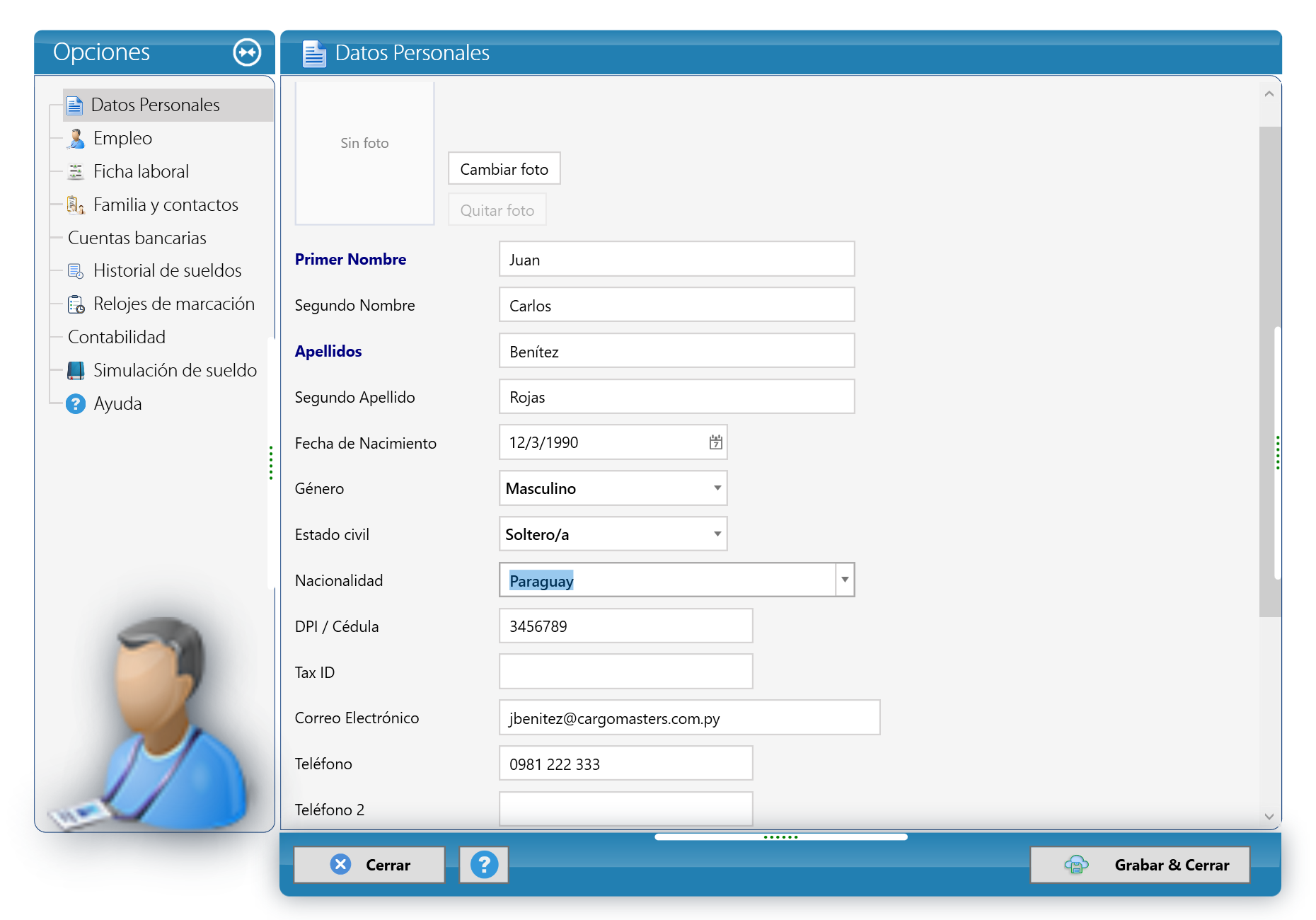Image resolution: width=1316 pixels, height=920 pixels.
Task: Click the Simulación de sueldo book icon
Action: 76,371
